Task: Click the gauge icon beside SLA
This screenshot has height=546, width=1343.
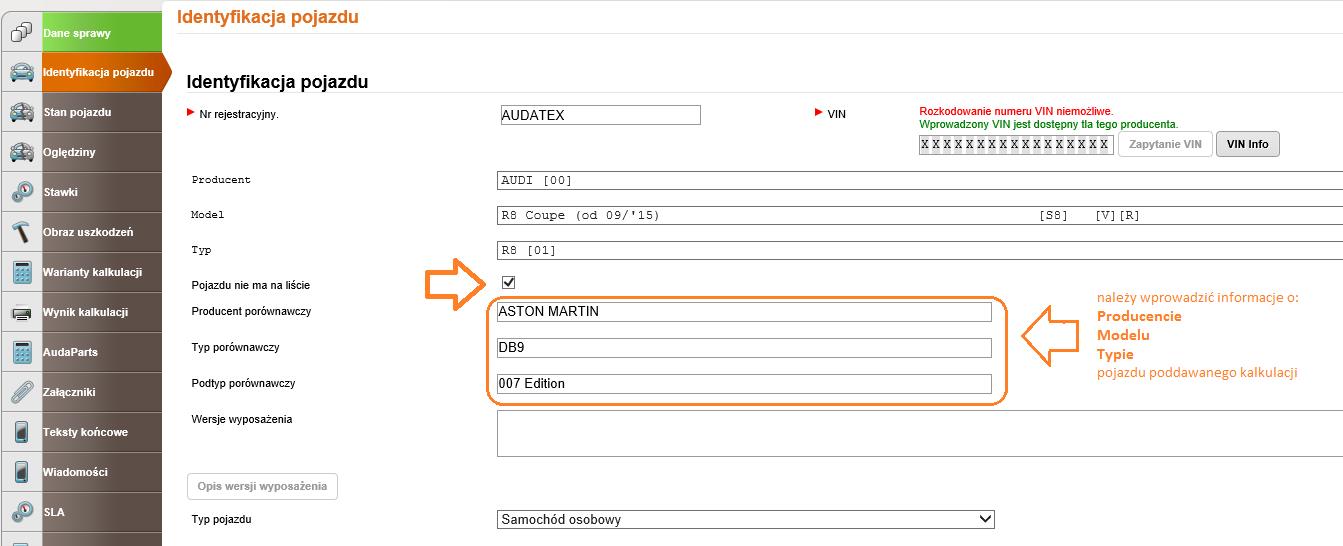Action: pyautogui.click(x=20, y=512)
